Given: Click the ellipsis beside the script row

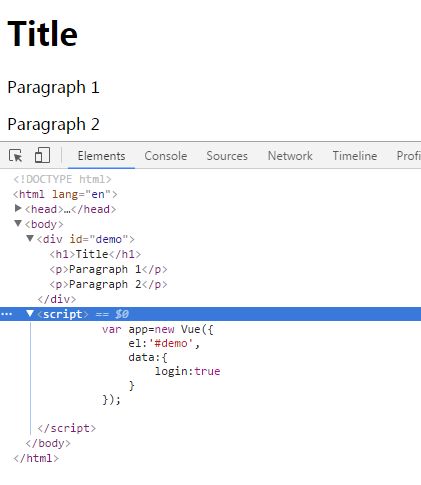Looking at the screenshot, I should [7, 314].
